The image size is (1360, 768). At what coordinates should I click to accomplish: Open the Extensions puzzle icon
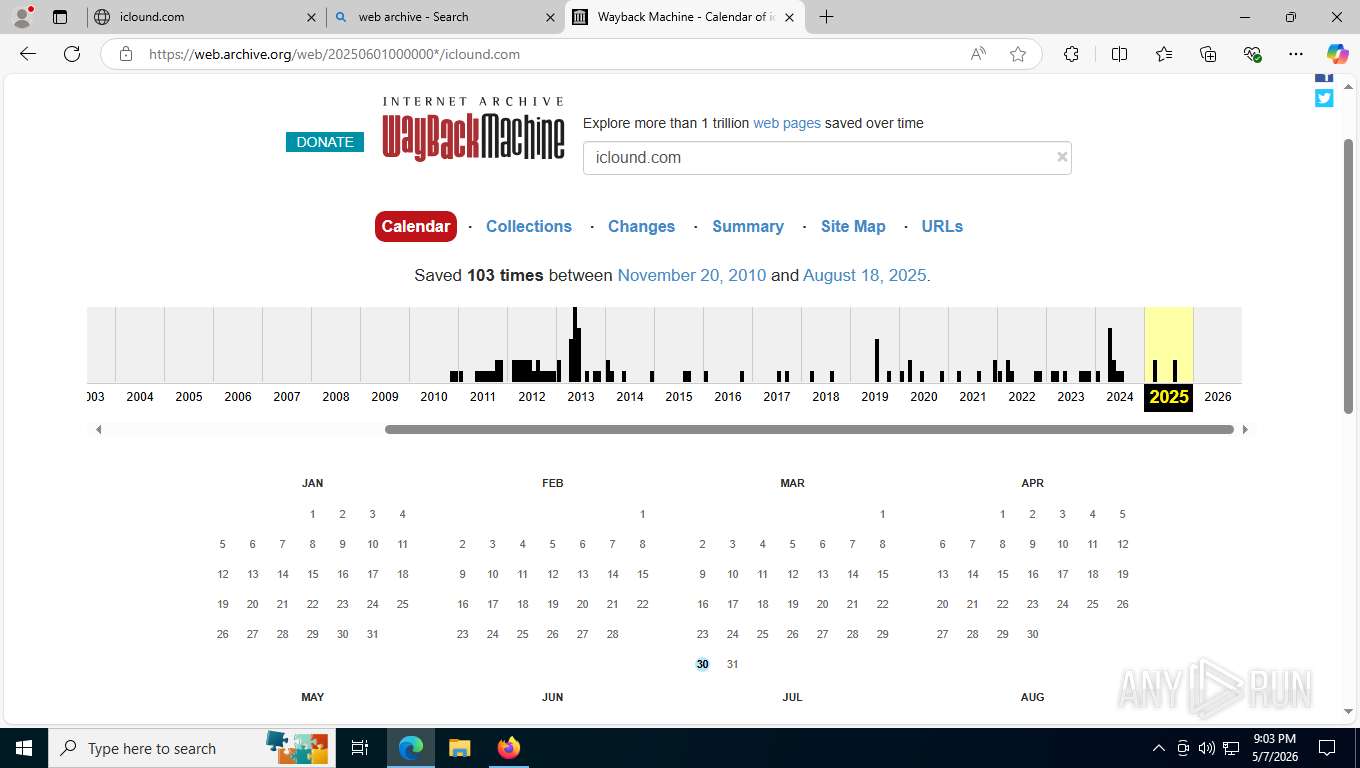[1071, 54]
